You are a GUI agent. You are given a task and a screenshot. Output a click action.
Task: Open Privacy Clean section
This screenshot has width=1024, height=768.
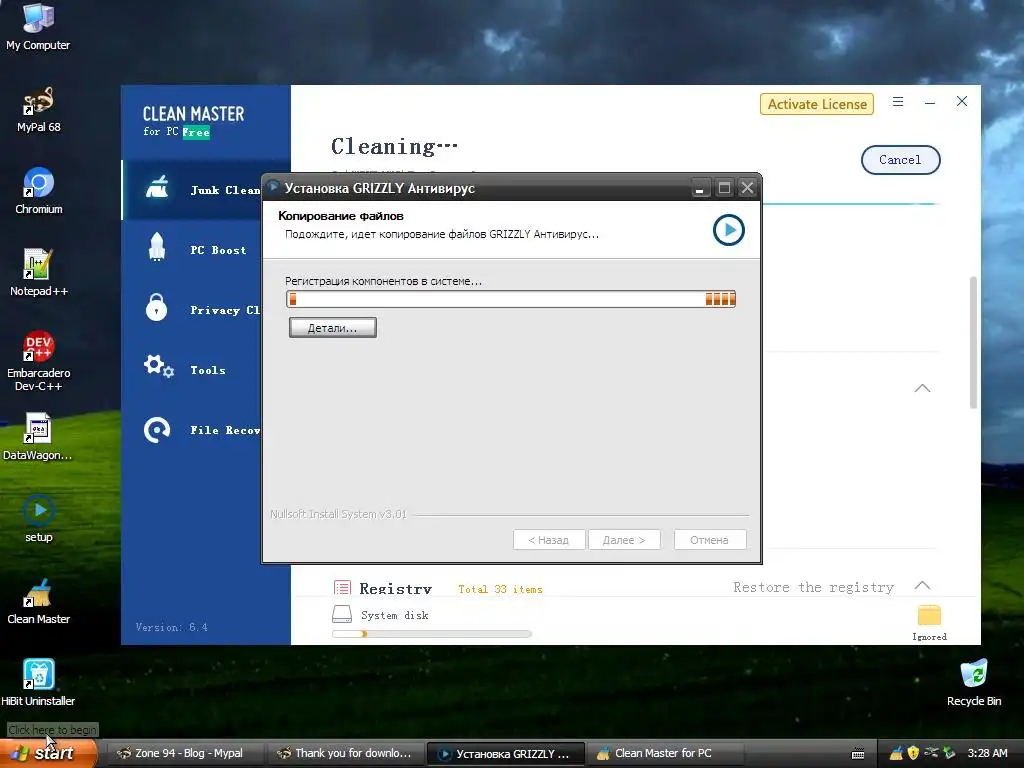click(191, 310)
